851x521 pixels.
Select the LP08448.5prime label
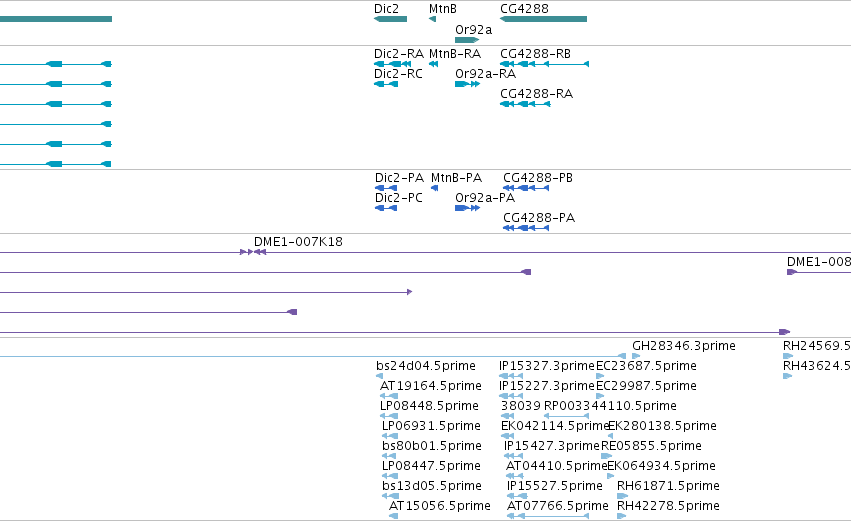429,406
